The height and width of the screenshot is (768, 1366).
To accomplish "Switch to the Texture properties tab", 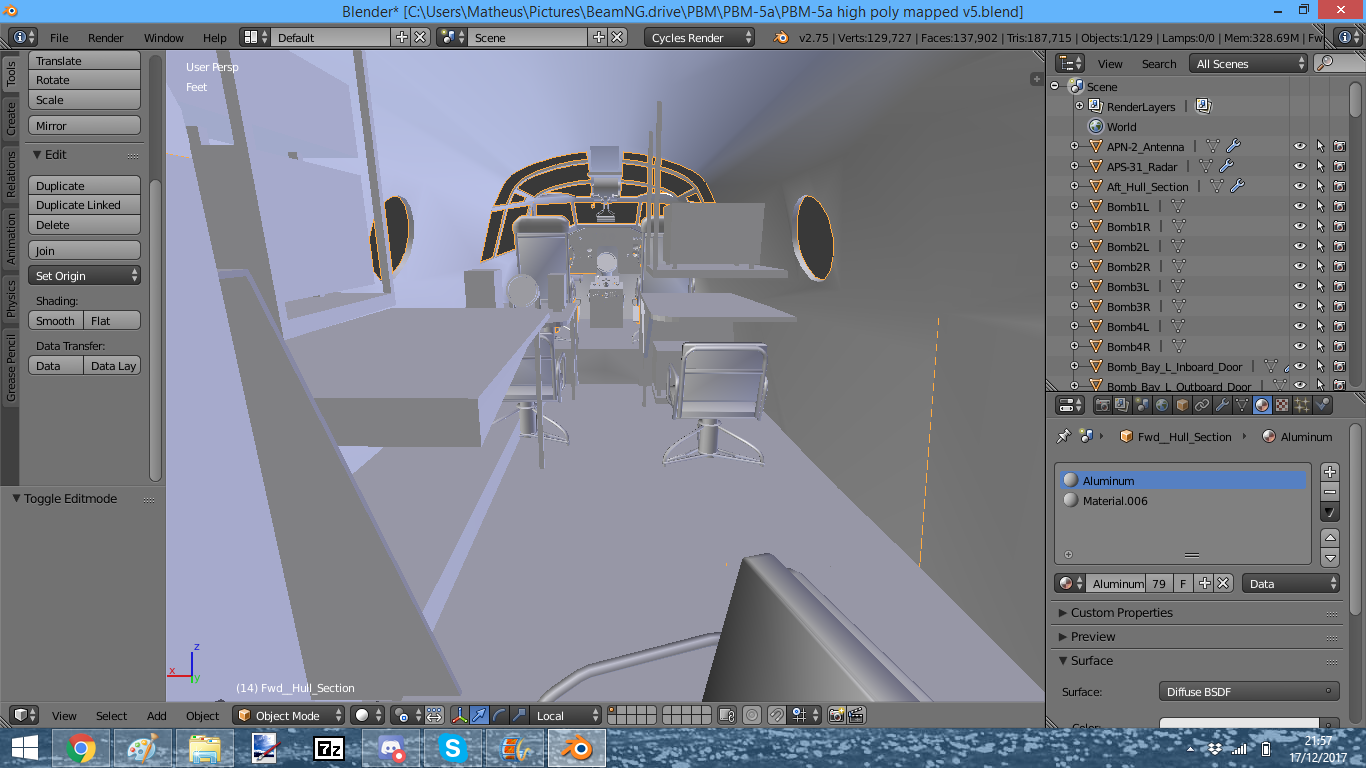I will coord(1282,405).
